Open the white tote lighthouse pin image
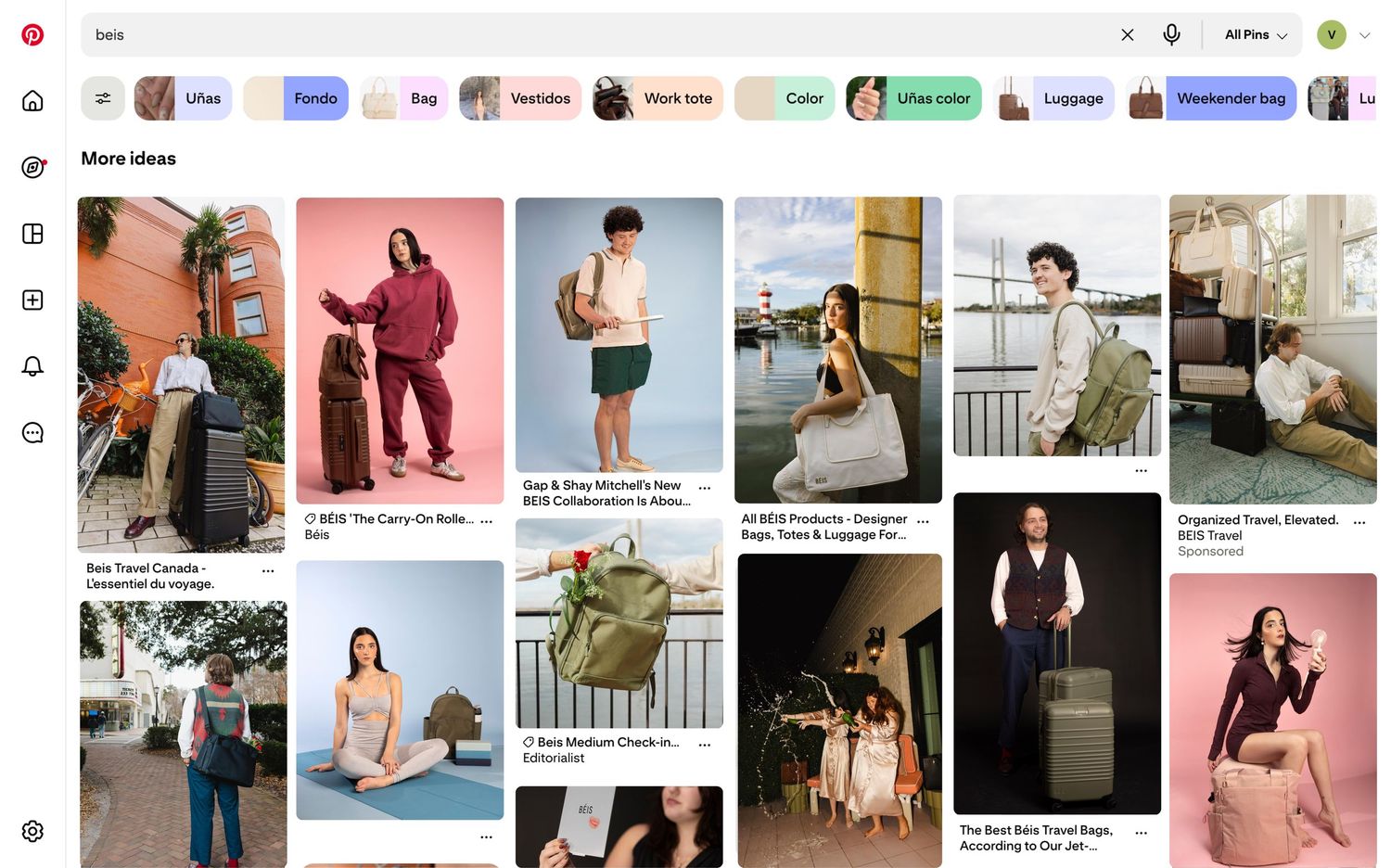The height and width of the screenshot is (868, 1391). tap(838, 350)
